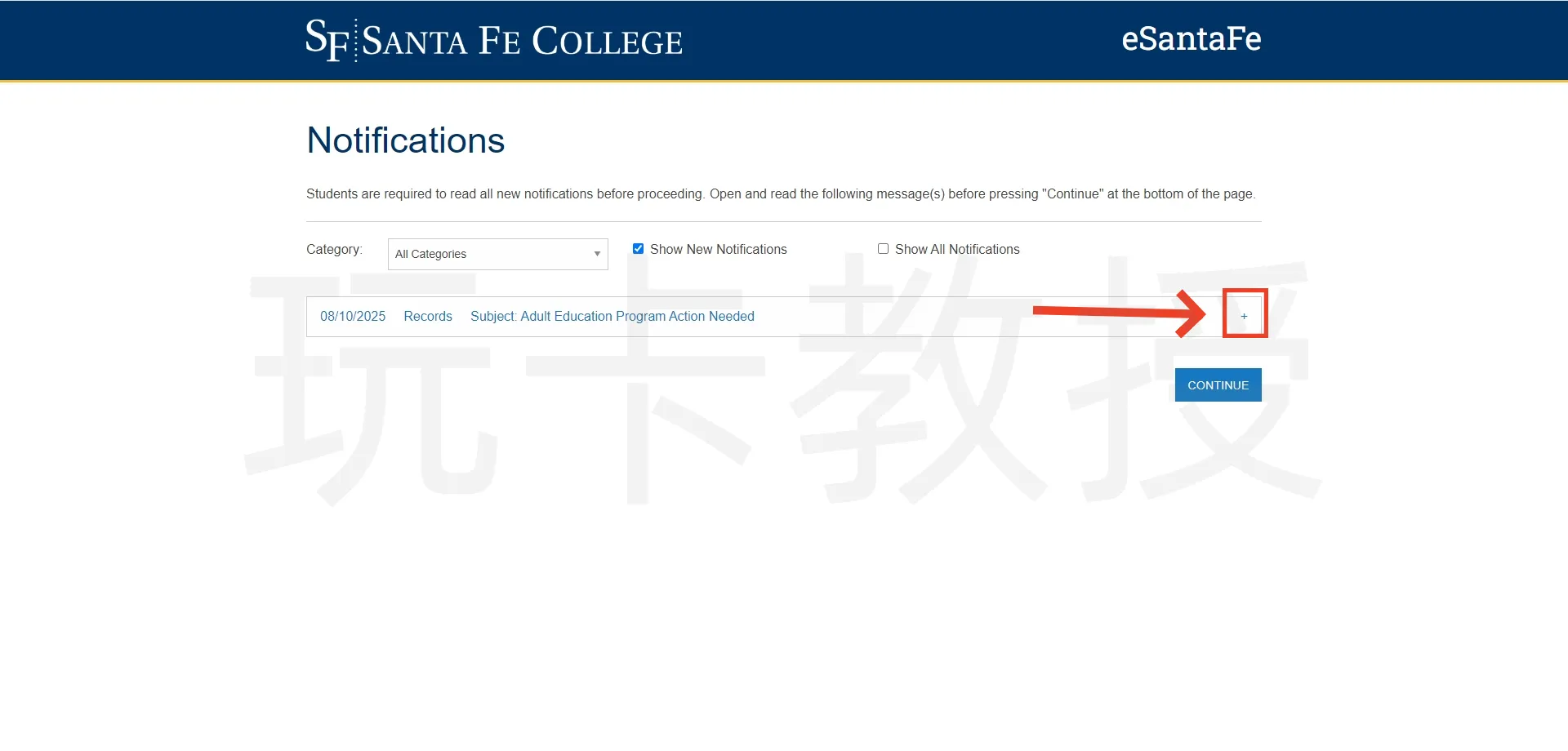Open the All Categories dropdown box
The width and height of the screenshot is (1568, 751).
(x=490, y=254)
